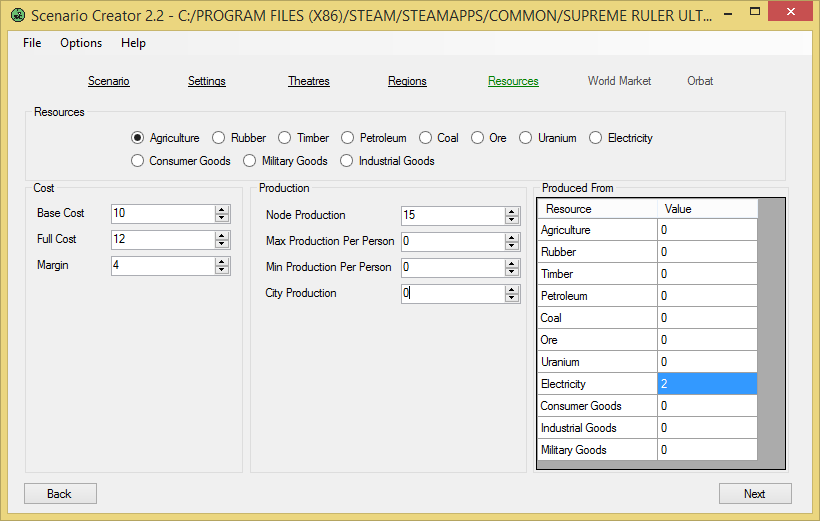Focus the Max Production Per Person field
This screenshot has height=521, width=820.
click(x=453, y=242)
